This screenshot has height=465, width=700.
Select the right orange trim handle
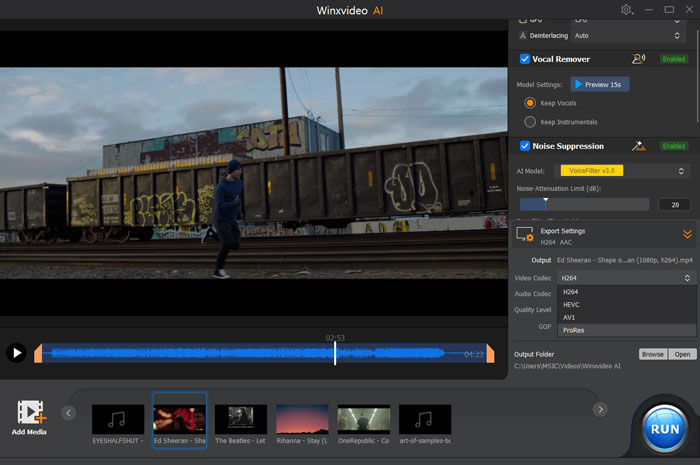click(x=490, y=353)
